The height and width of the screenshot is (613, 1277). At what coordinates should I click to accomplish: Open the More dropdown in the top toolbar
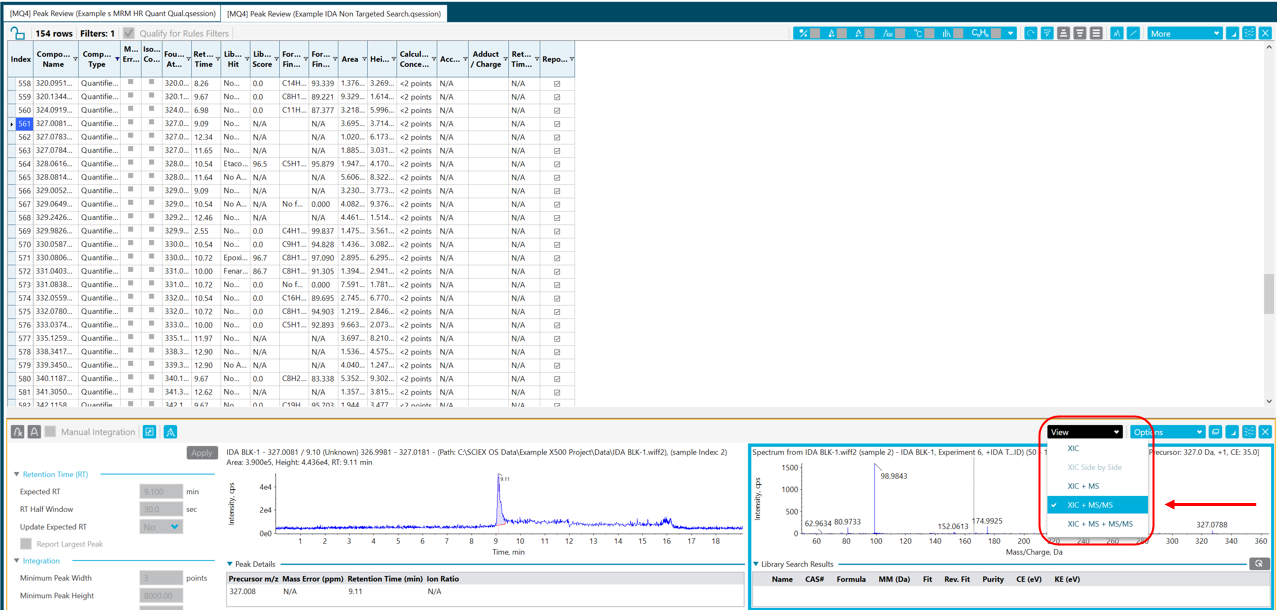tap(1184, 33)
